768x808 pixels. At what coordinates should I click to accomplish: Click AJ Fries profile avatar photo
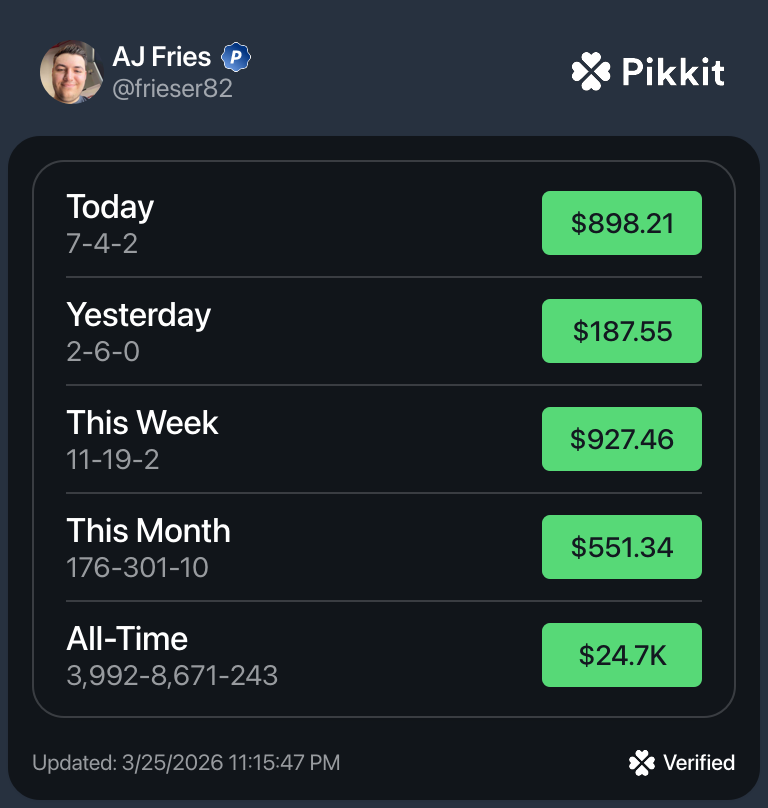coord(71,71)
